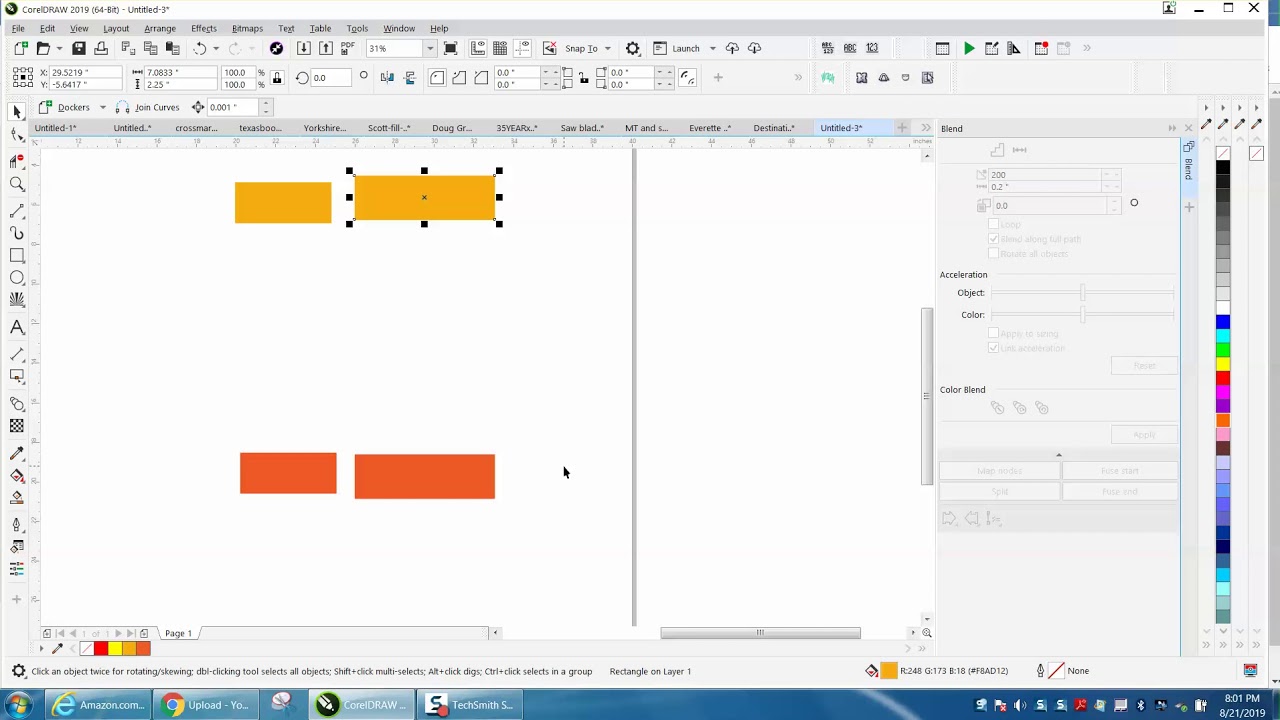This screenshot has width=1280, height=720.
Task: Click the Reset button in Blend docker
Action: click(1144, 366)
